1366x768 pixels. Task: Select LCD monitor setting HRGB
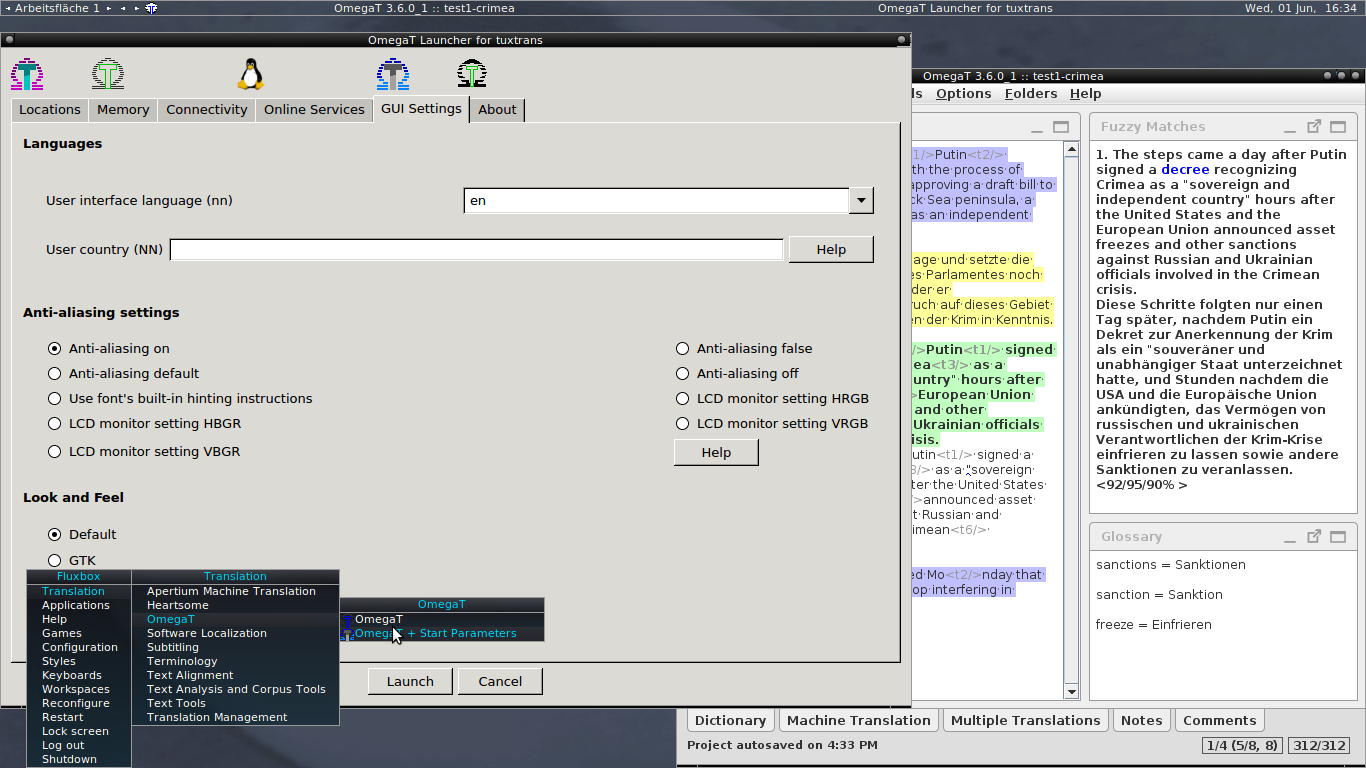coord(683,399)
